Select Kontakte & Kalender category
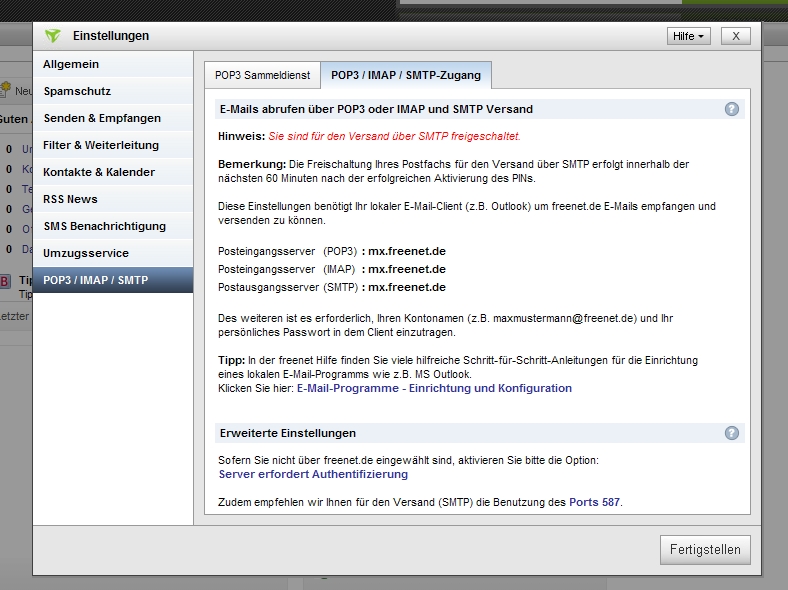The image size is (788, 590). tap(113, 172)
